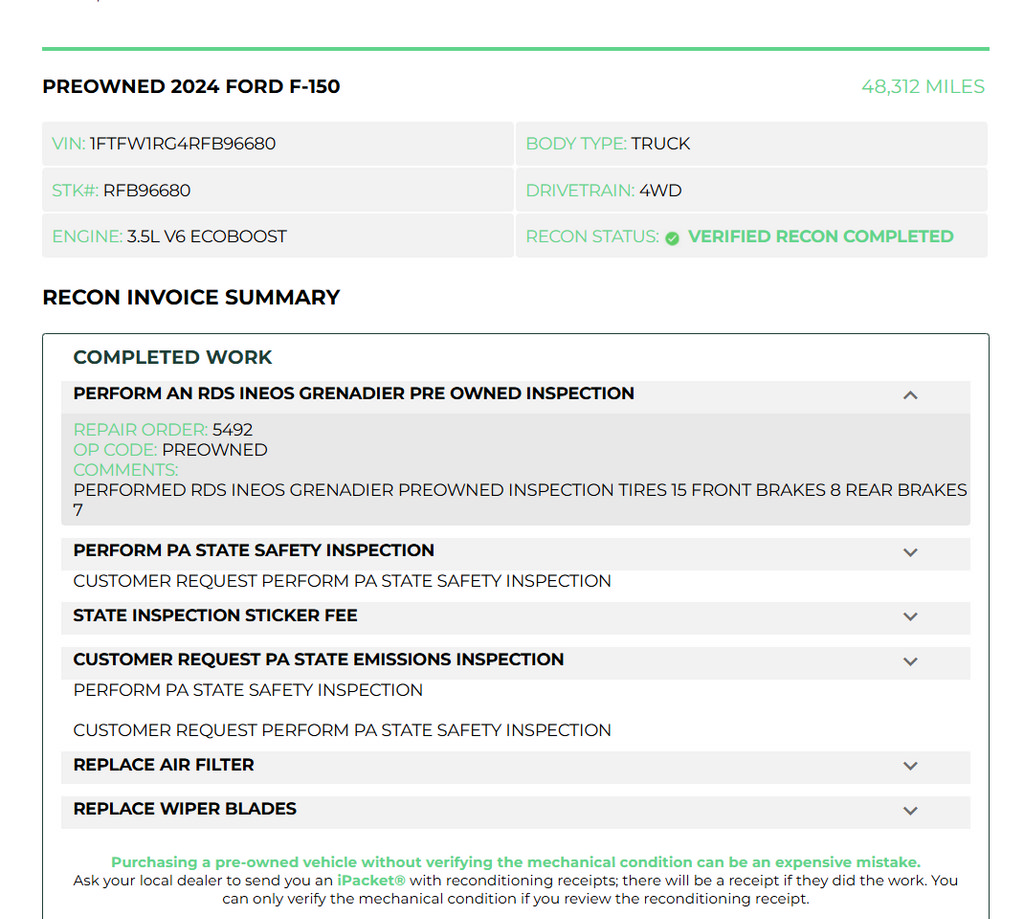This screenshot has height=919, width=1024.
Task: Click the Replace Wiper Blades row title
Action: pos(185,809)
